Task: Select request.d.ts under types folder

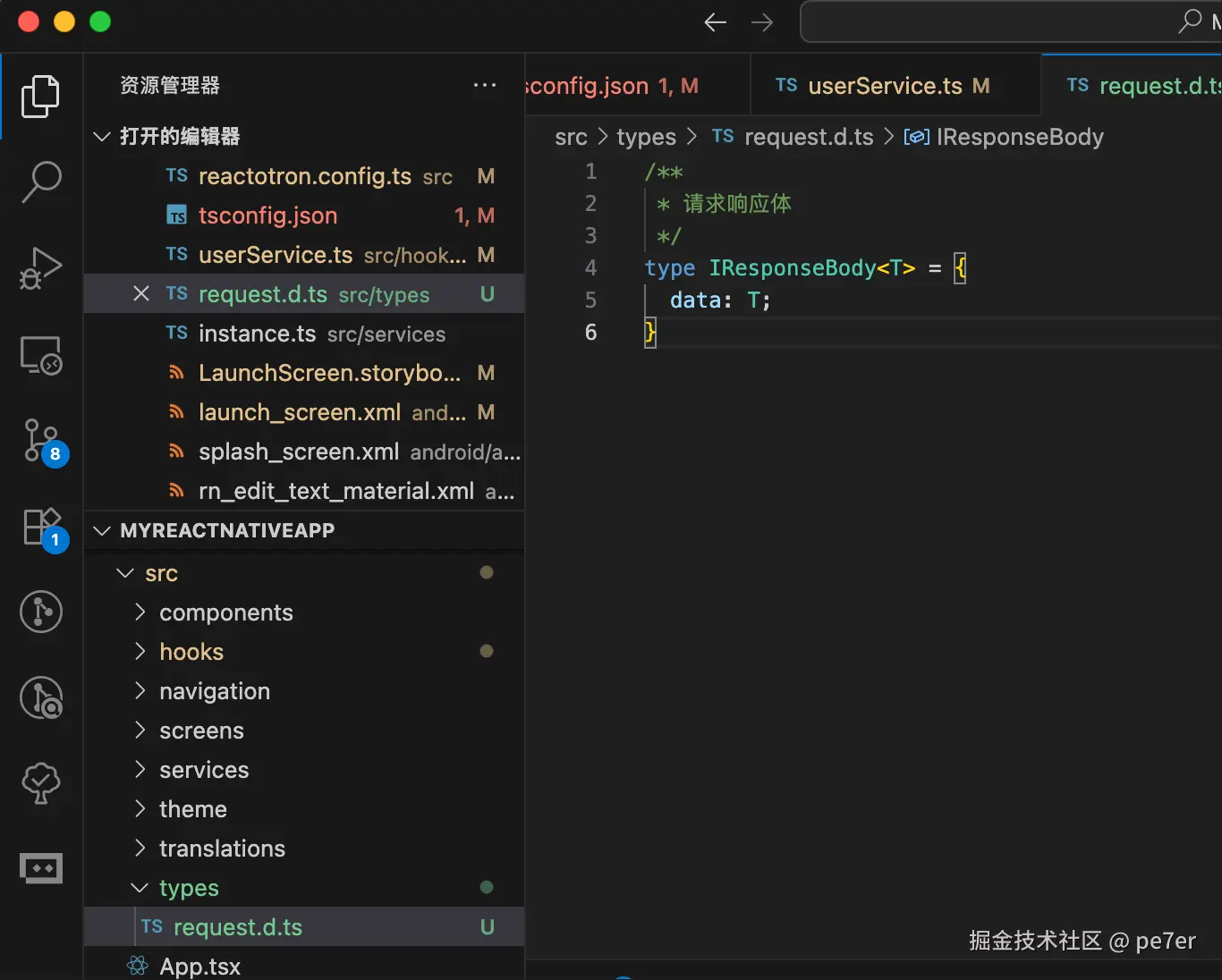Action: click(x=304, y=926)
